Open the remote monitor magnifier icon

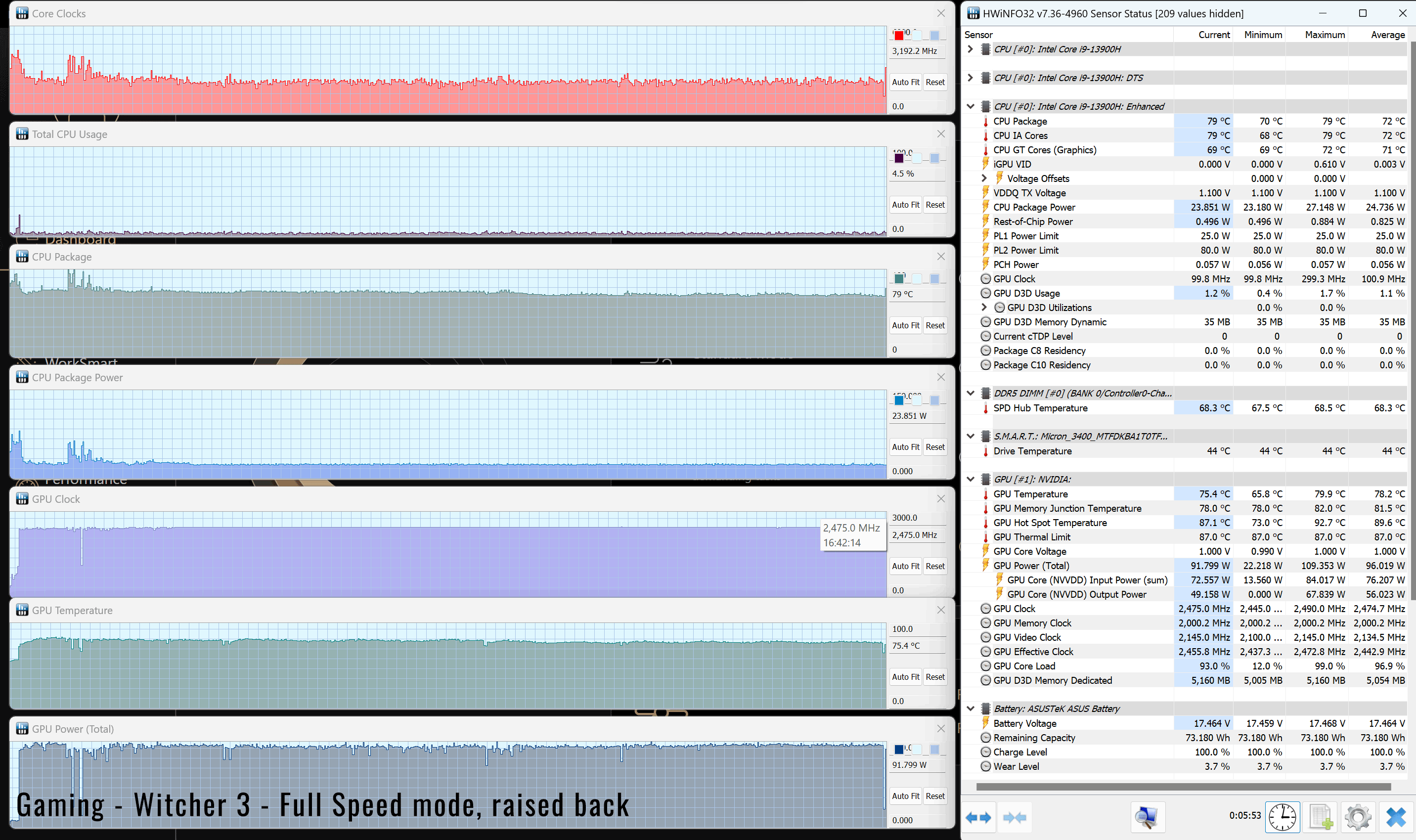[x=1147, y=817]
